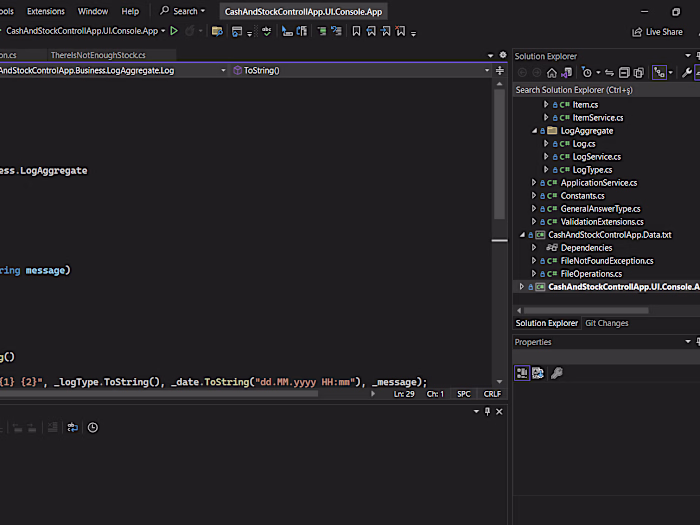The height and width of the screenshot is (525, 700).
Task: Click Sync with Active Document arrows icon
Action: [609, 73]
